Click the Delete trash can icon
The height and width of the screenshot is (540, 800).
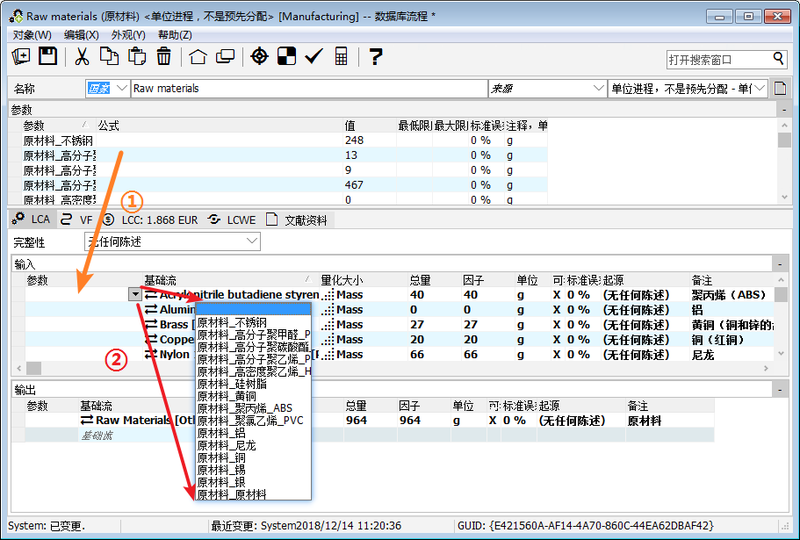point(163,57)
